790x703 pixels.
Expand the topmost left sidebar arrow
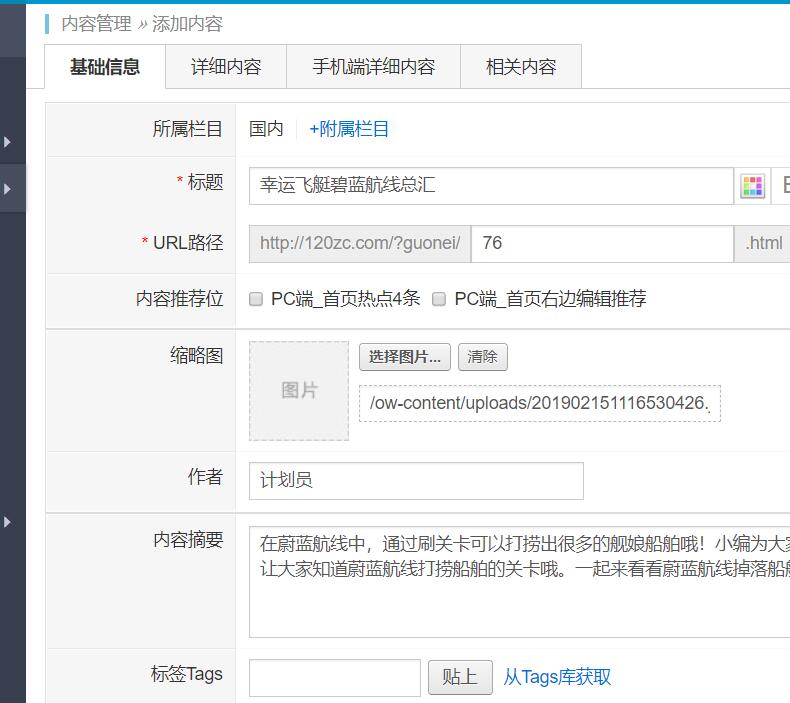click(8, 142)
